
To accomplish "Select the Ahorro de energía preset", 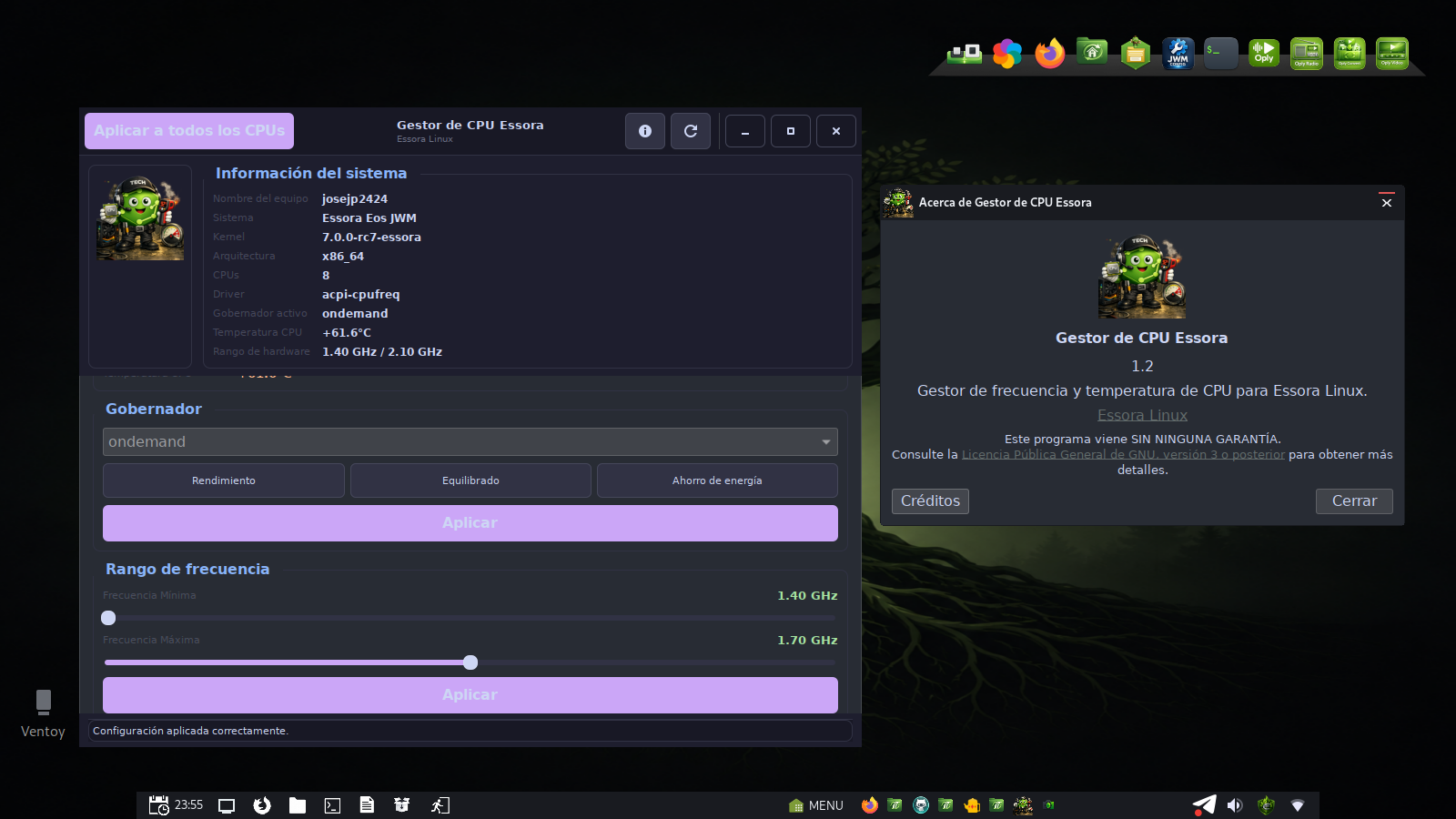I will point(717,480).
